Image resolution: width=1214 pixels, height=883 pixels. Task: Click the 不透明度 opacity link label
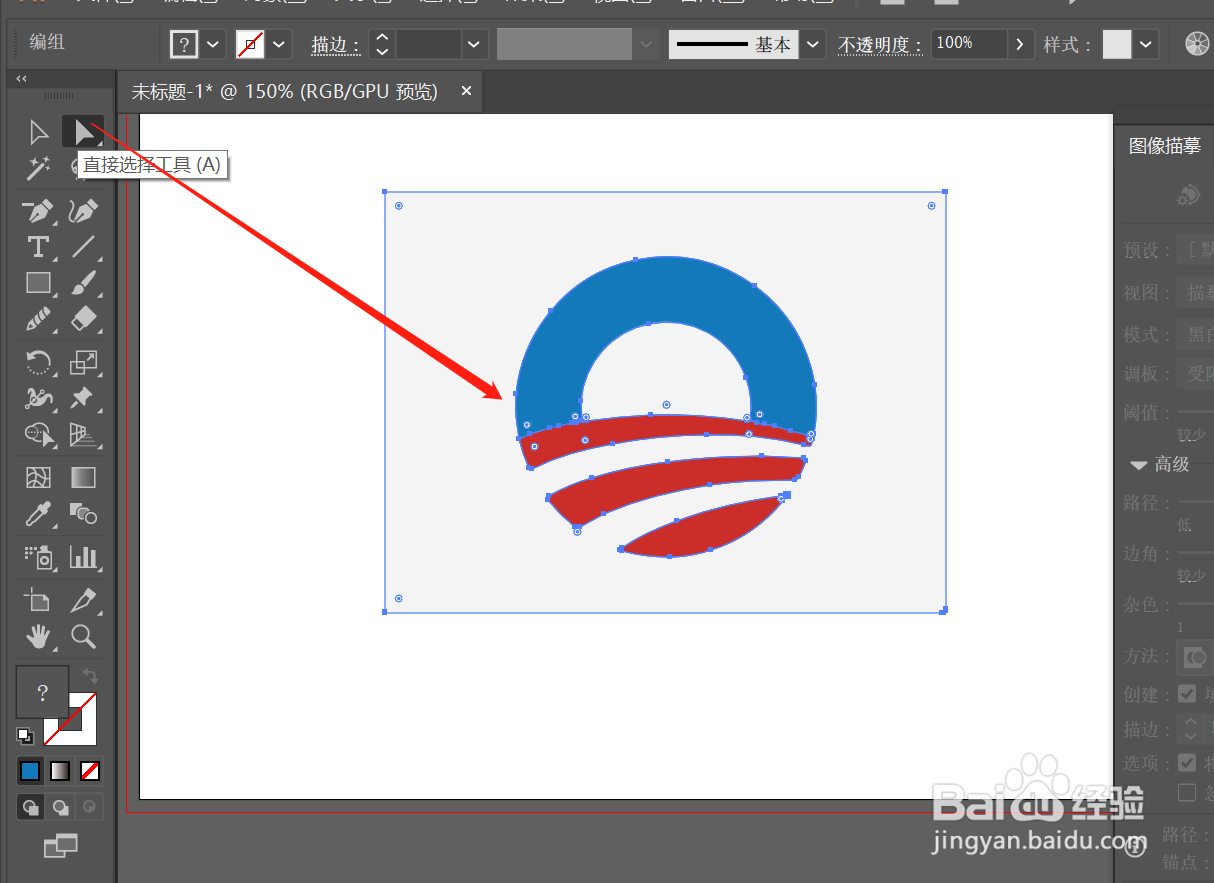tap(879, 45)
